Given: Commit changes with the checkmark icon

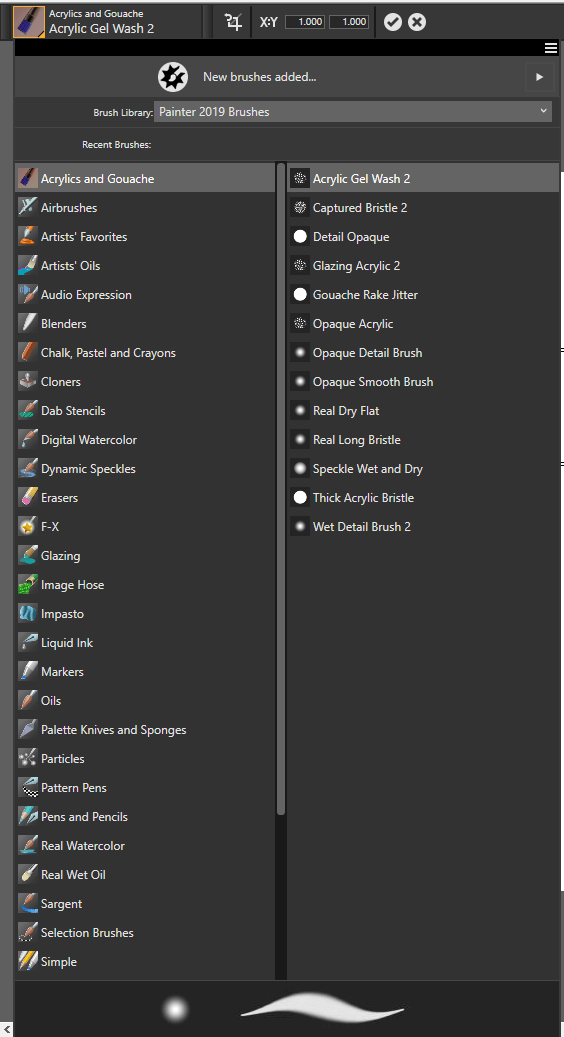Looking at the screenshot, I should [x=393, y=22].
